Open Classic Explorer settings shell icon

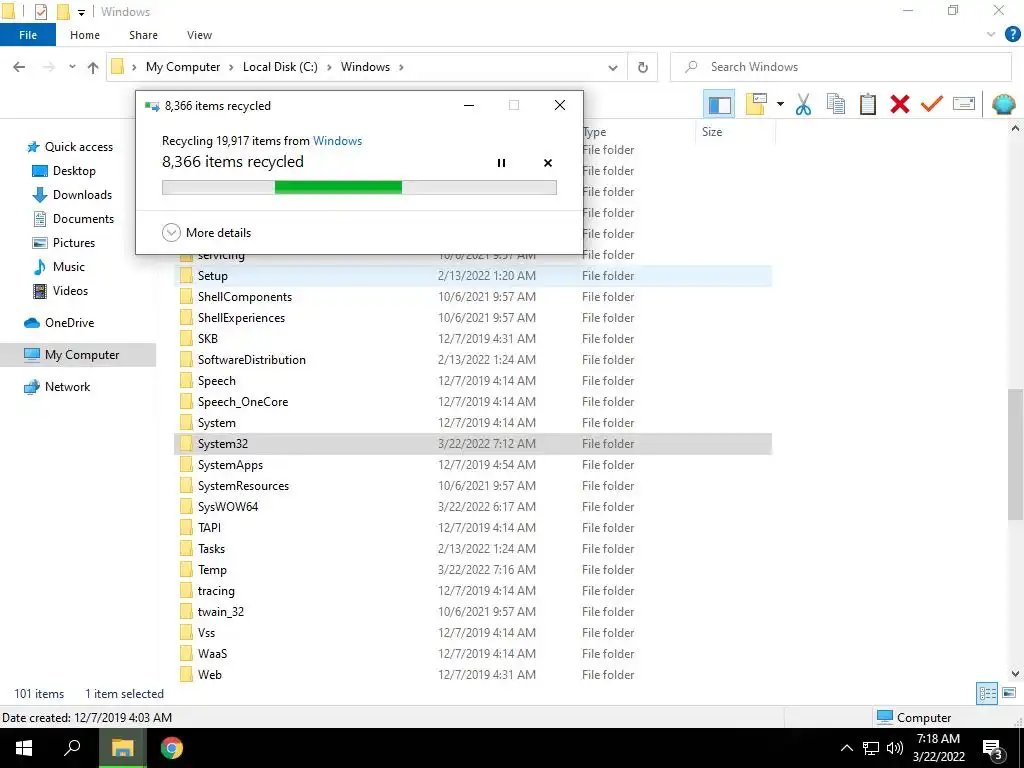click(1003, 104)
